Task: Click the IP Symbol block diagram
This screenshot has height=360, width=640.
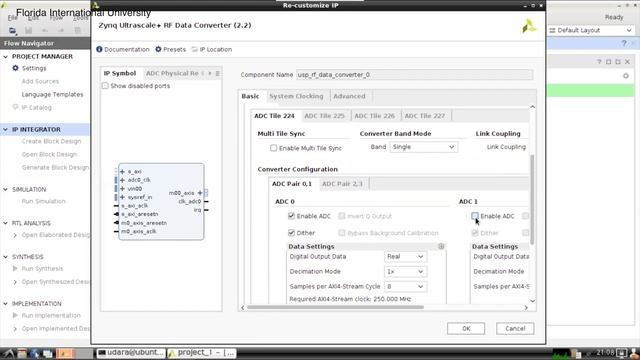Action: pyautogui.click(x=161, y=202)
